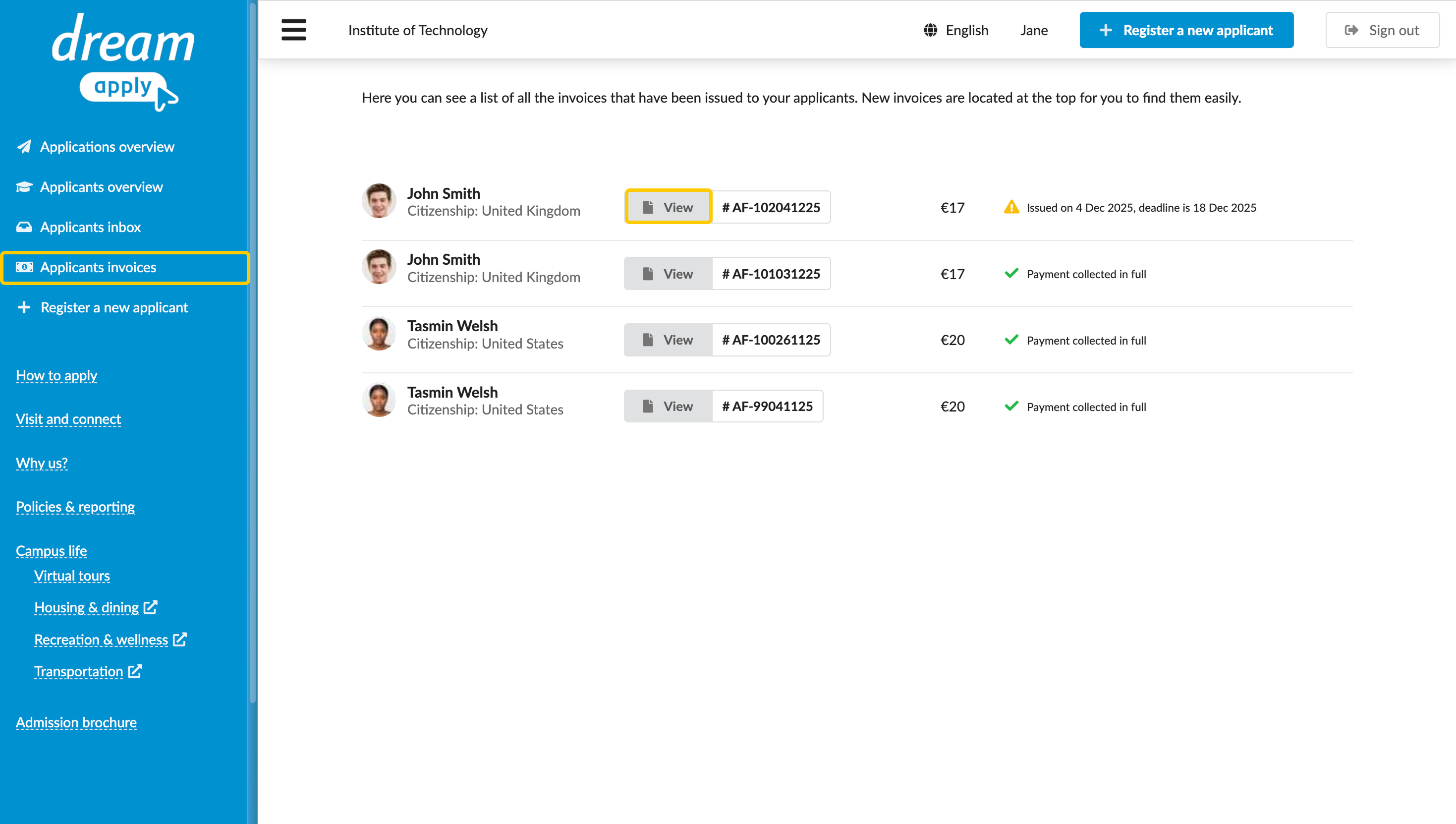The height and width of the screenshot is (824, 1456).
Task: Click the green checkmark for AF-100261125
Action: tap(1011, 340)
